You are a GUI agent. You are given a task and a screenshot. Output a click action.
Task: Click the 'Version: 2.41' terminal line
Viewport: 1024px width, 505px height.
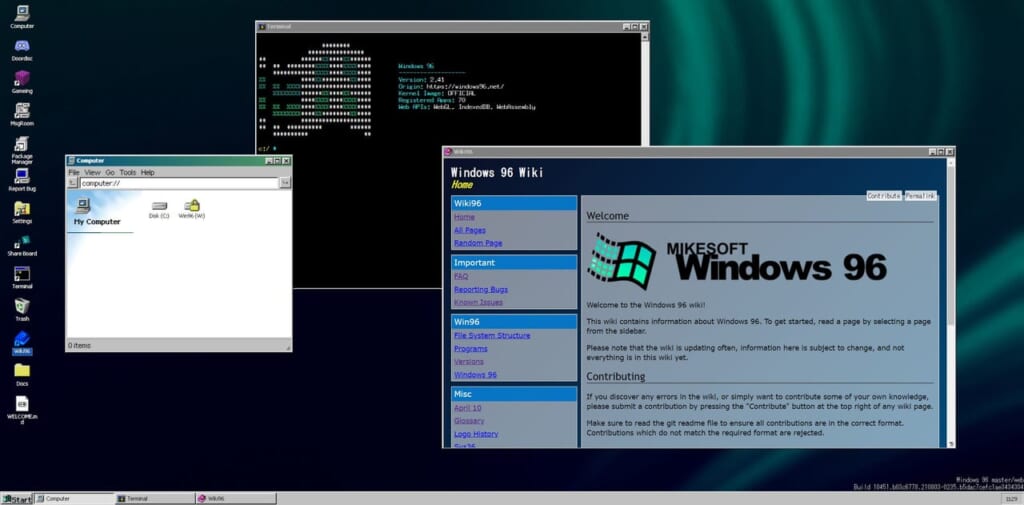point(421,80)
